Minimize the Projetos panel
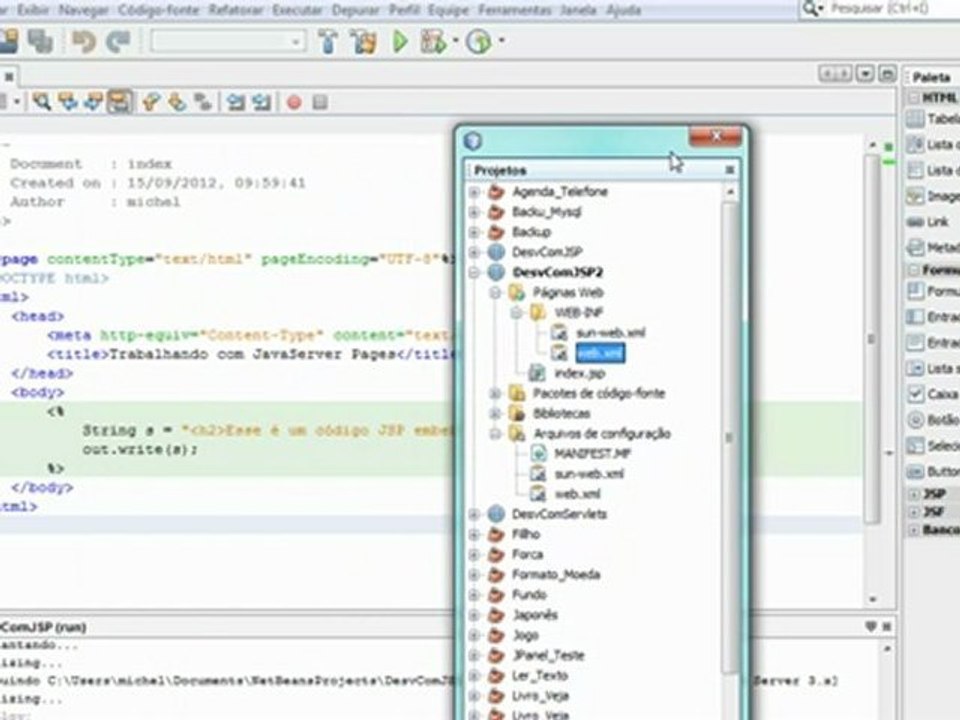Screen dimensions: 960x720 [729, 170]
